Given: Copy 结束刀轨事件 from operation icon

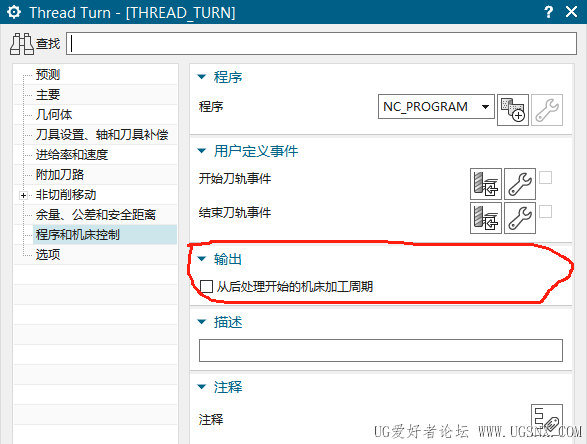Looking at the screenshot, I should click(486, 218).
